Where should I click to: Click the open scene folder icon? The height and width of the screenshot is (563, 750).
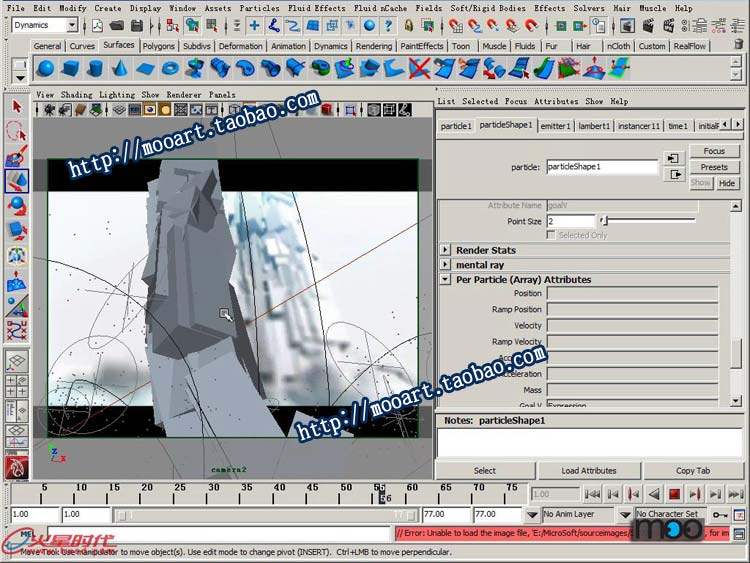pyautogui.click(x=117, y=25)
